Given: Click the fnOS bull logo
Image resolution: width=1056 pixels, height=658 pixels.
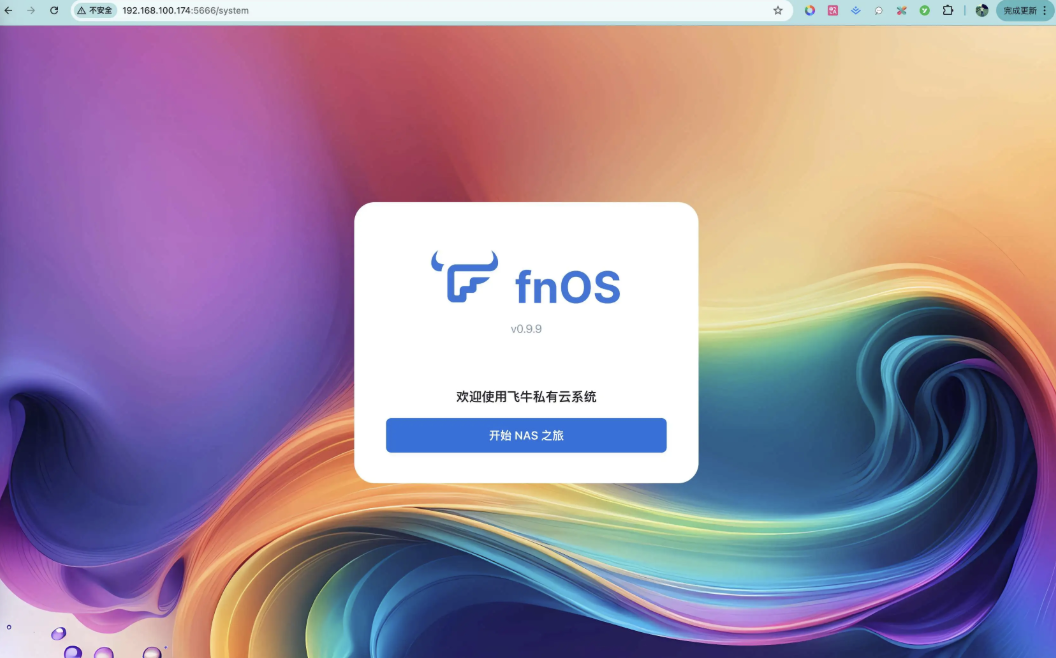Looking at the screenshot, I should click(x=465, y=276).
